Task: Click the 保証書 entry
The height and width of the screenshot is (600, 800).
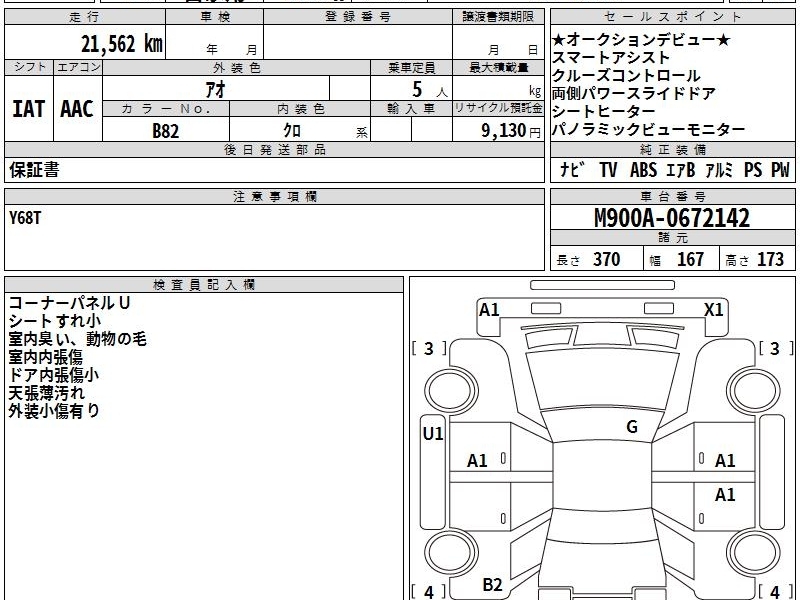Action: (x=34, y=169)
